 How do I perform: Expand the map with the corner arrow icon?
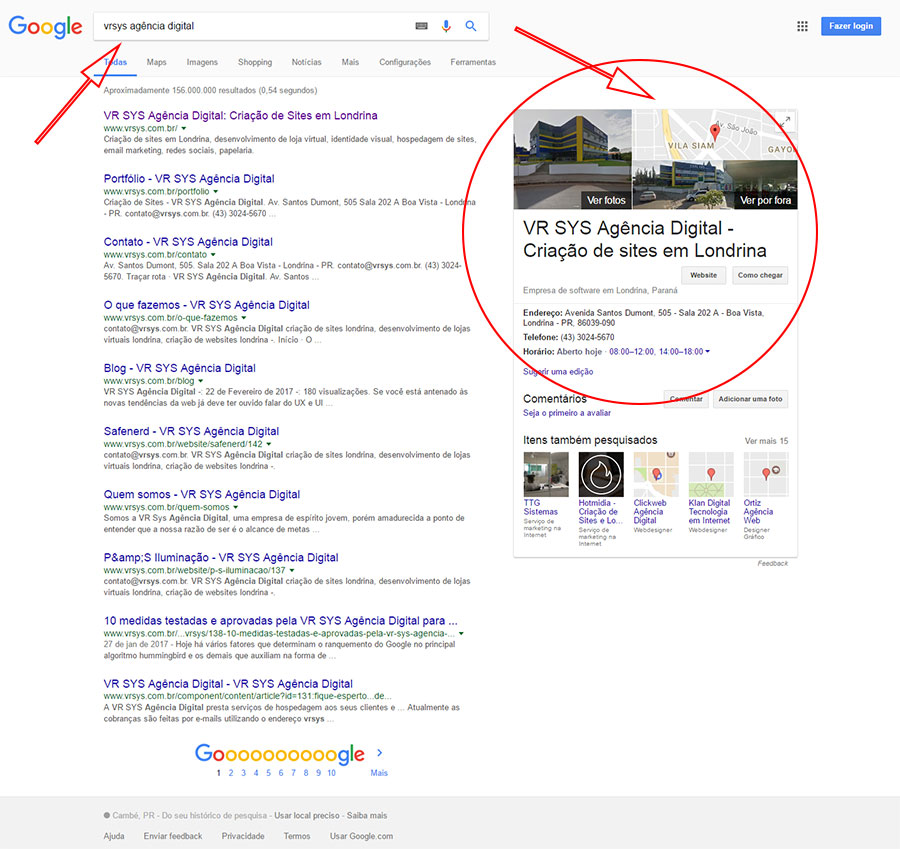pyautogui.click(x=785, y=121)
